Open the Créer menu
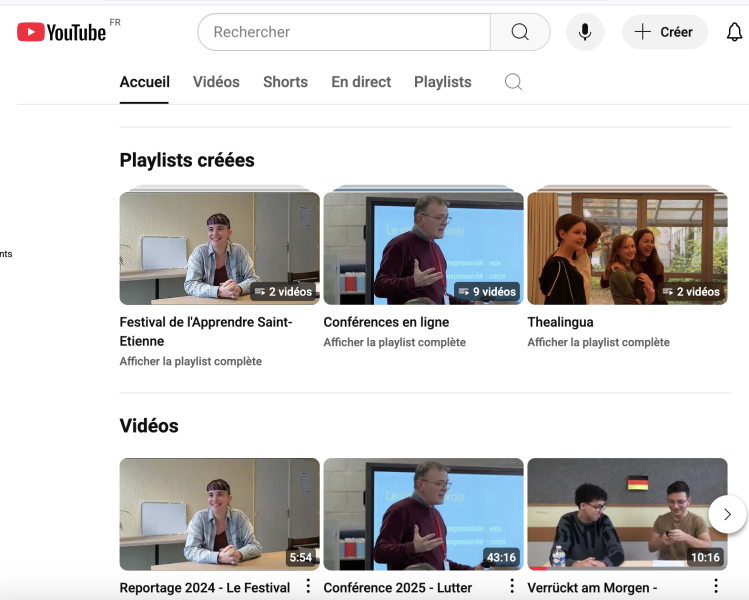749x600 pixels. tap(664, 32)
